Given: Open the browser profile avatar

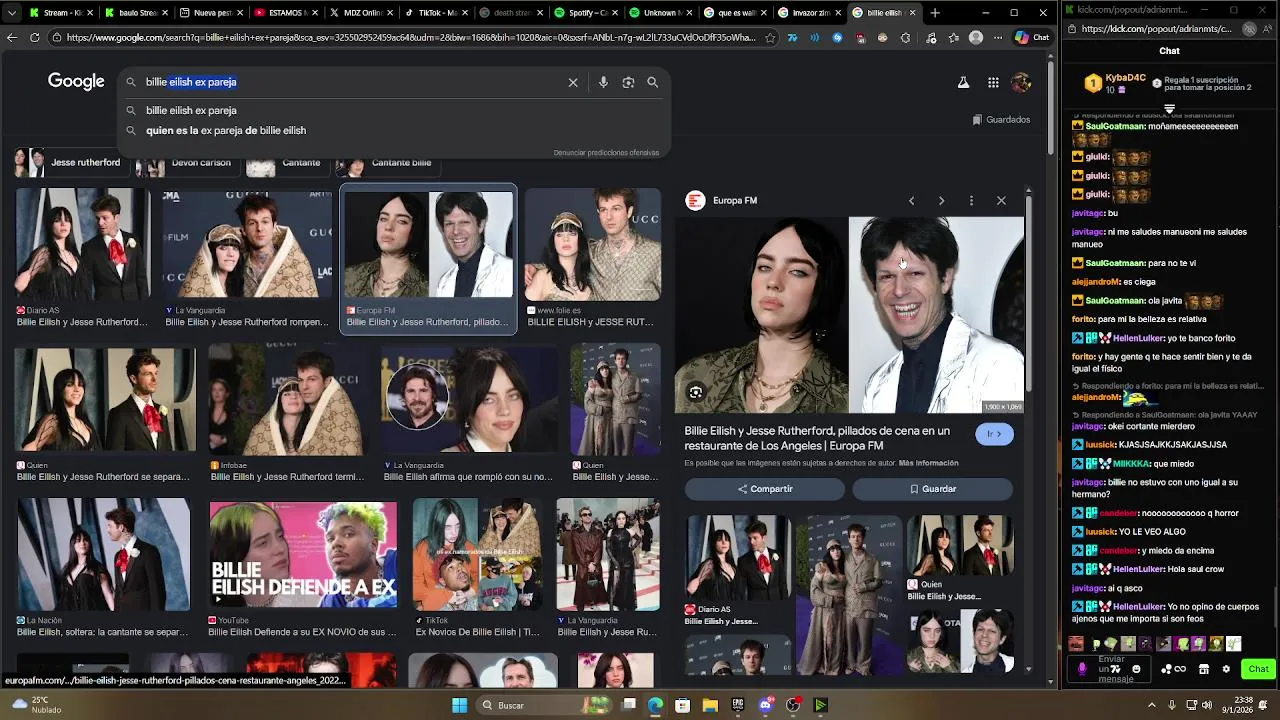Looking at the screenshot, I should [x=976, y=38].
